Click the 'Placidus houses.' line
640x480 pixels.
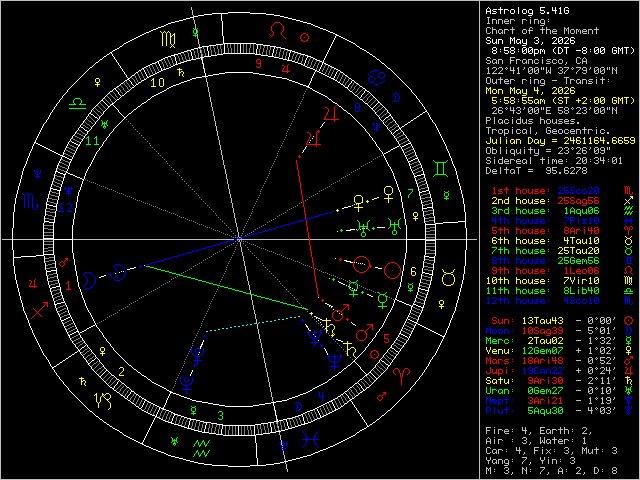coord(533,121)
